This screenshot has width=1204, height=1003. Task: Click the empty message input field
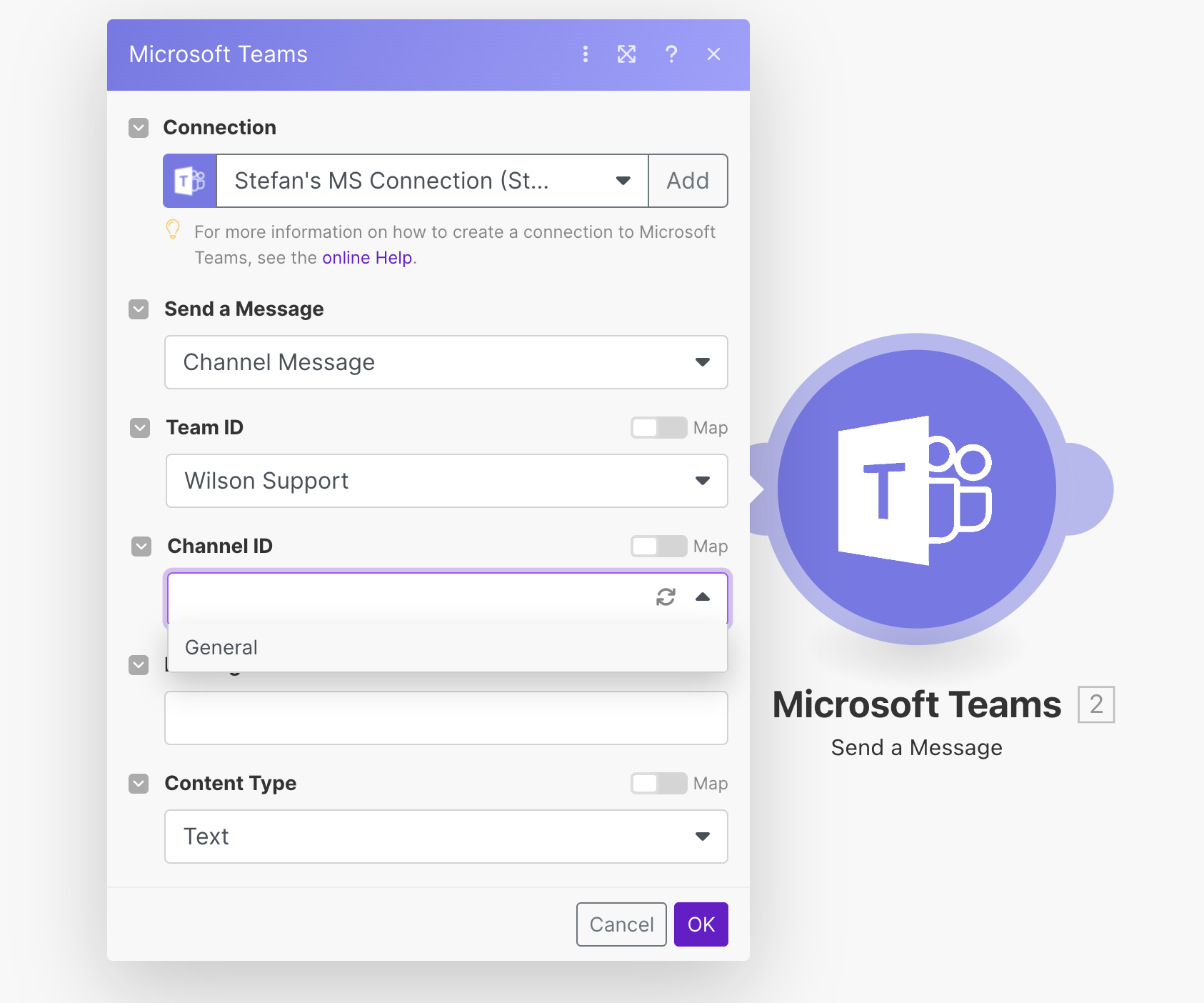[x=446, y=718]
